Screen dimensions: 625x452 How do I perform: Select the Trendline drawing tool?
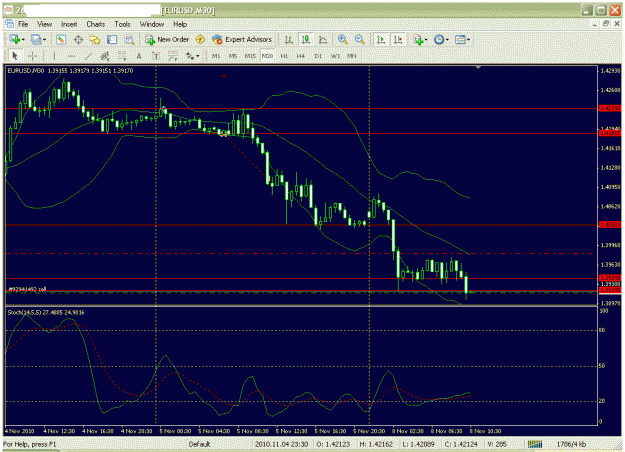pyautogui.click(x=88, y=56)
